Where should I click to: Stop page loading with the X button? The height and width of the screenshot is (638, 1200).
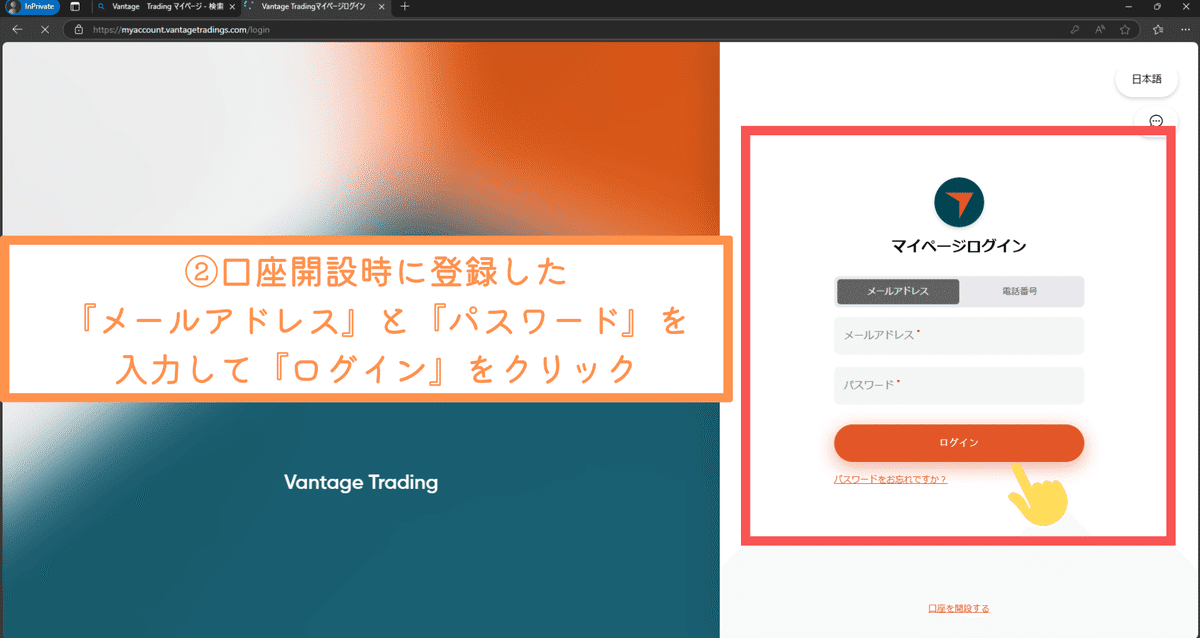46,30
